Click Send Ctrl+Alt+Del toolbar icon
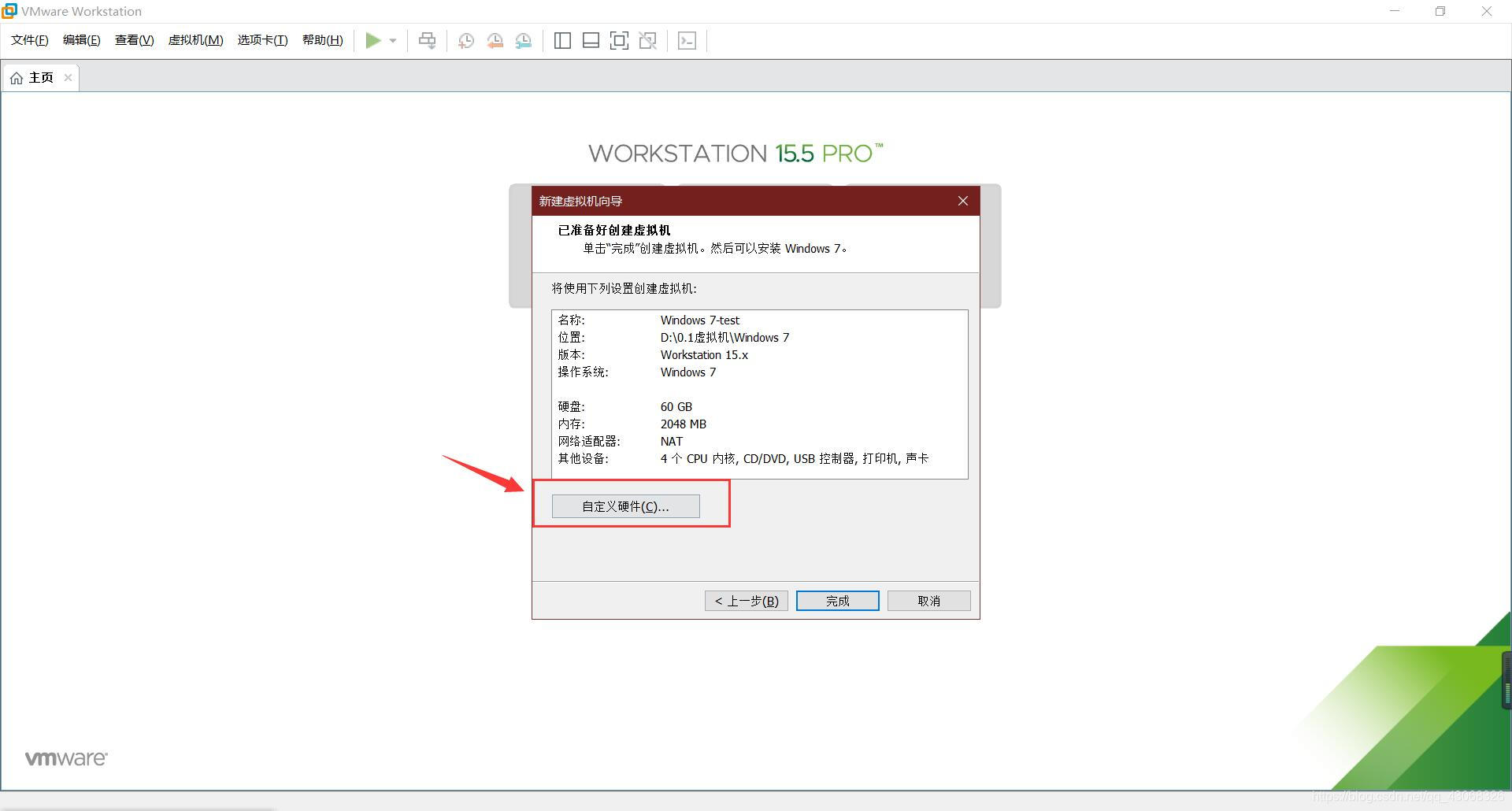The height and width of the screenshot is (811, 1512). click(427, 41)
